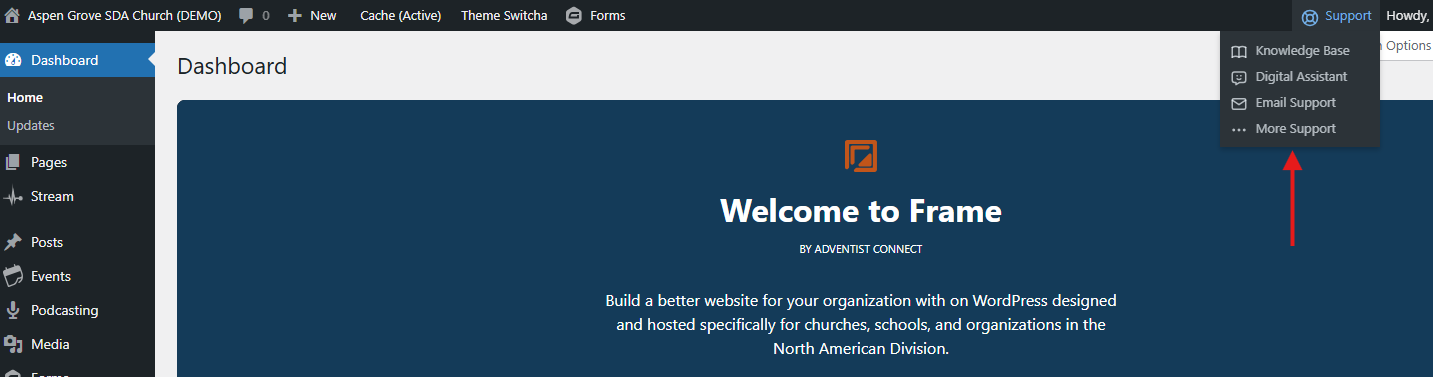Click the 'BY ADVENTIST CONNECT' subtitle
Image resolution: width=1433 pixels, height=377 pixels.
click(861, 249)
